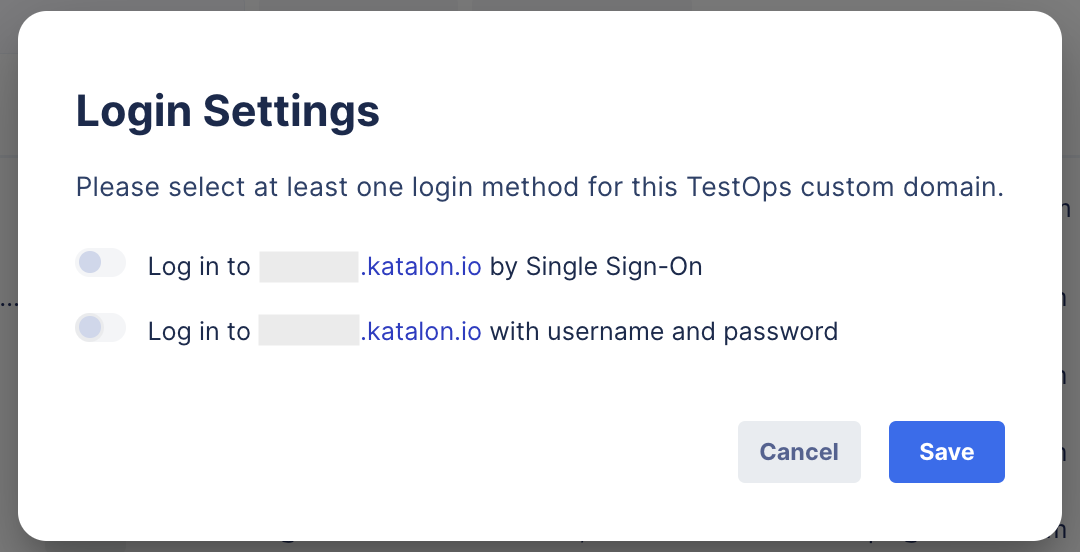Click "Log in to" text in Single Sign-On row
This screenshot has width=1080, height=552.
click(x=199, y=267)
